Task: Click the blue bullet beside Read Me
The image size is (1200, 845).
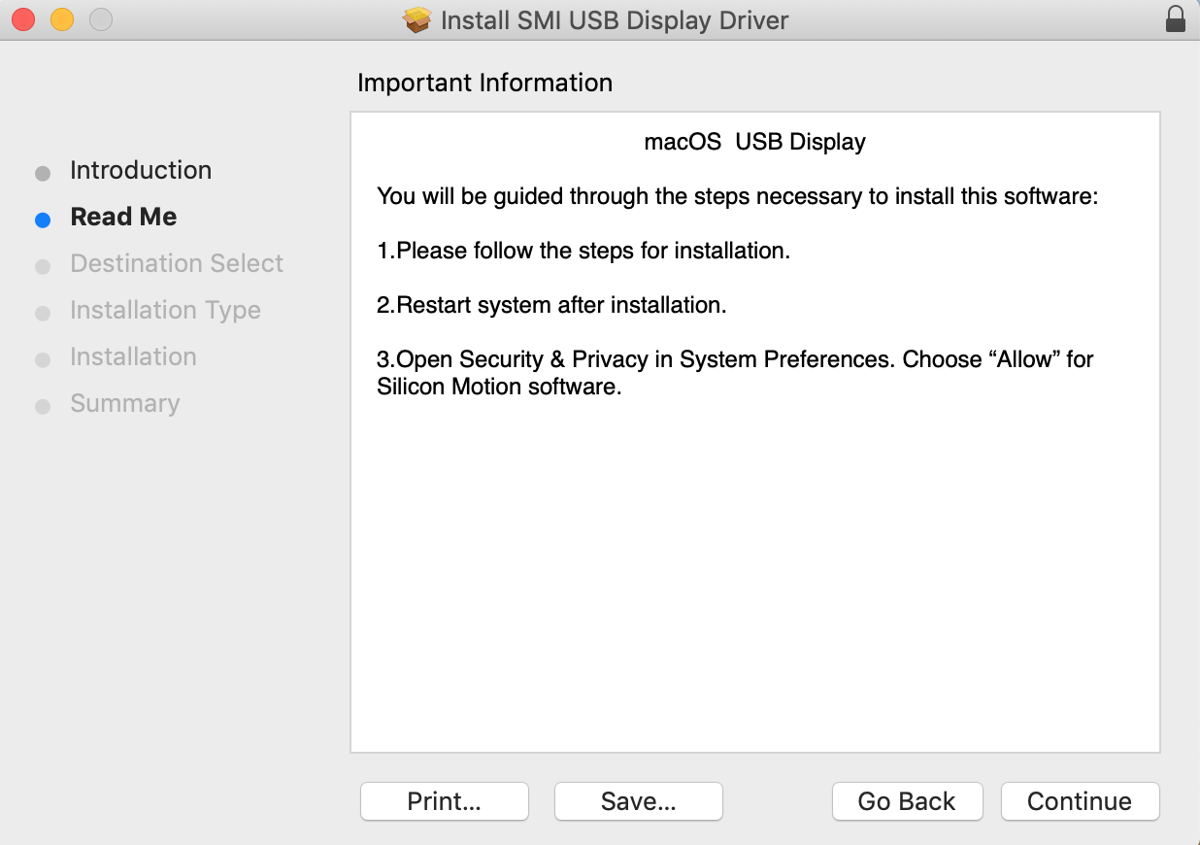Action: click(x=42, y=218)
